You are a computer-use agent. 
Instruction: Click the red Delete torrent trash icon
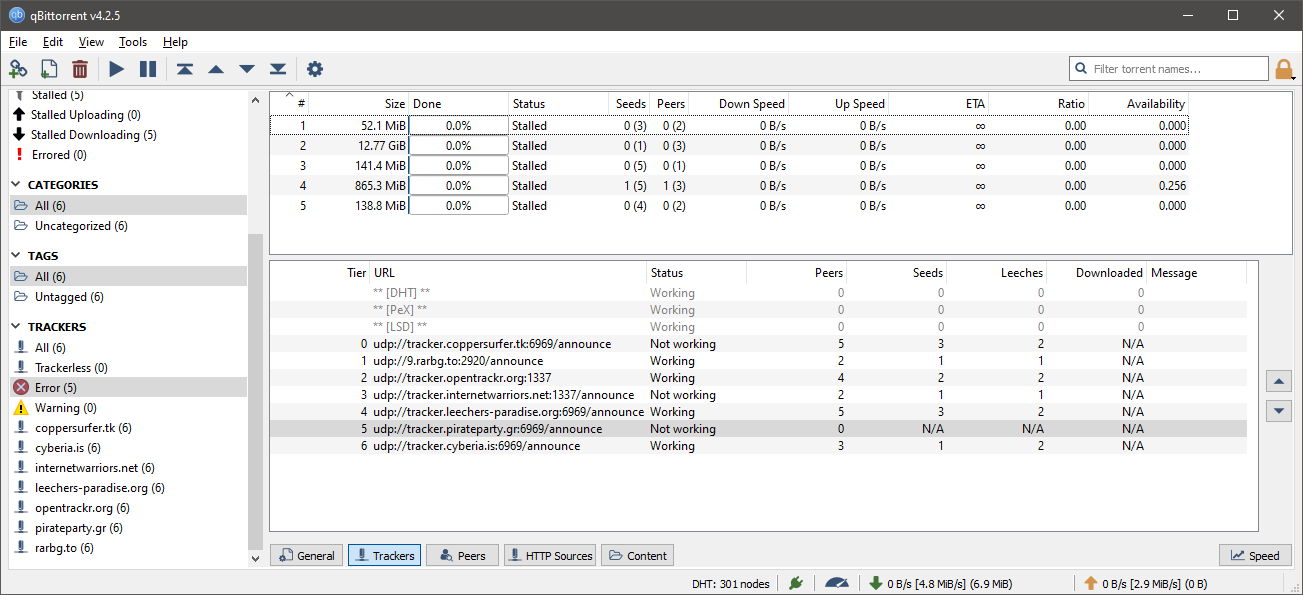[x=80, y=69]
